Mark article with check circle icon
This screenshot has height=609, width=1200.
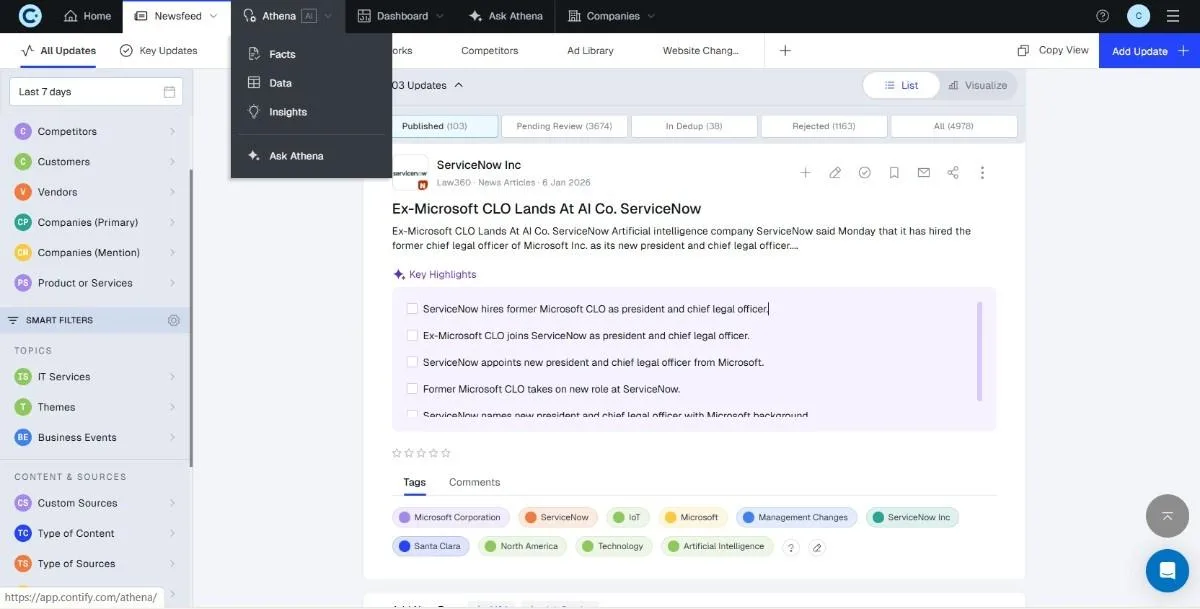864,173
